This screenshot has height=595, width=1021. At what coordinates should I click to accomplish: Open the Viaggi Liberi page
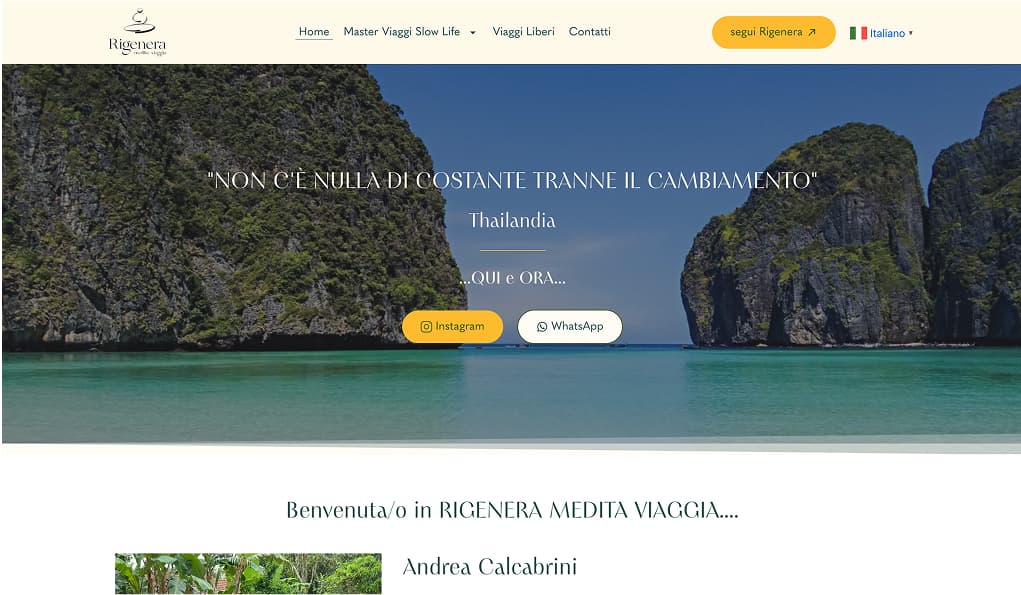pos(524,31)
